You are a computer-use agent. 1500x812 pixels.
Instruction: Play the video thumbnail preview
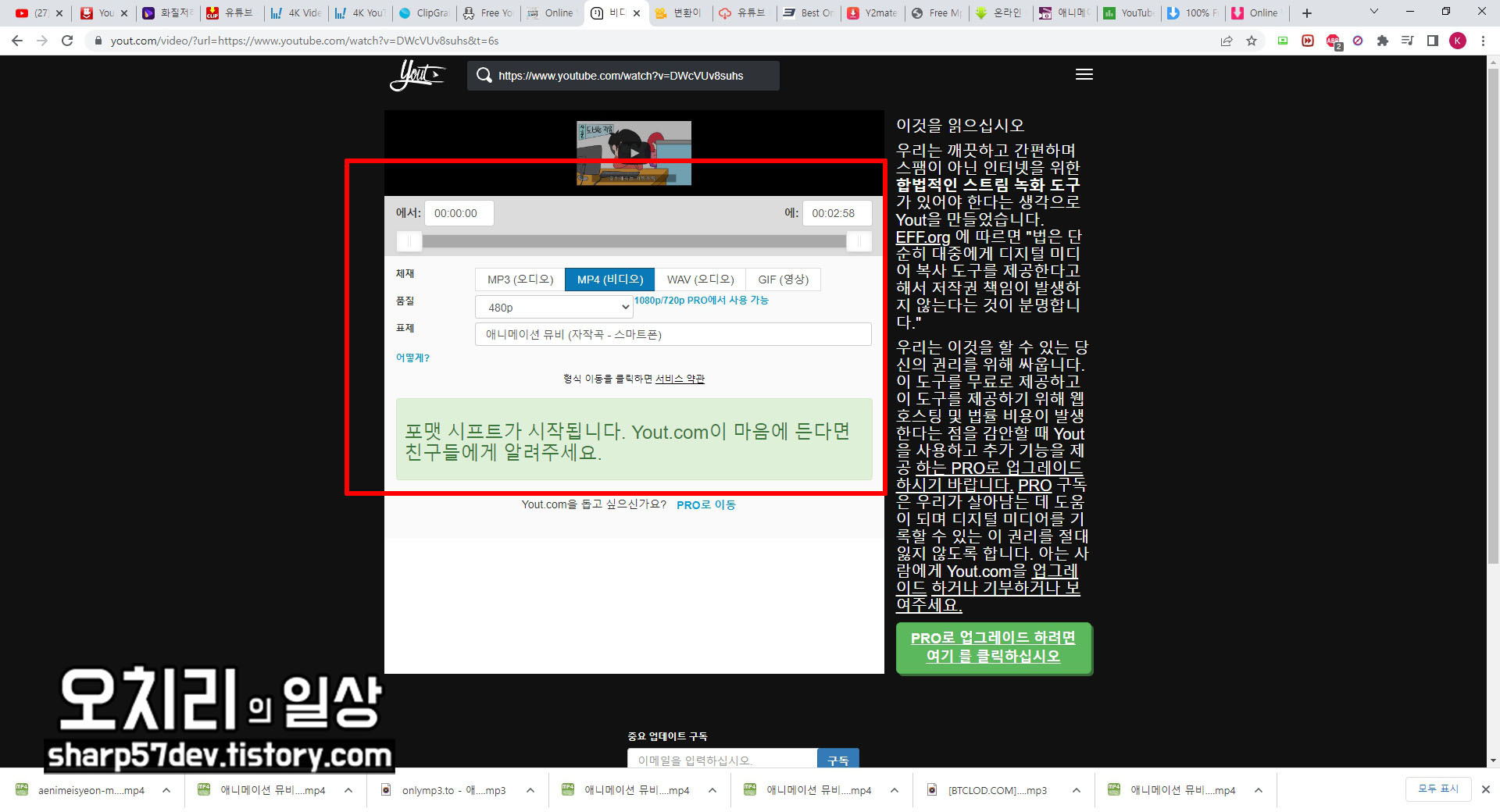tap(634, 153)
